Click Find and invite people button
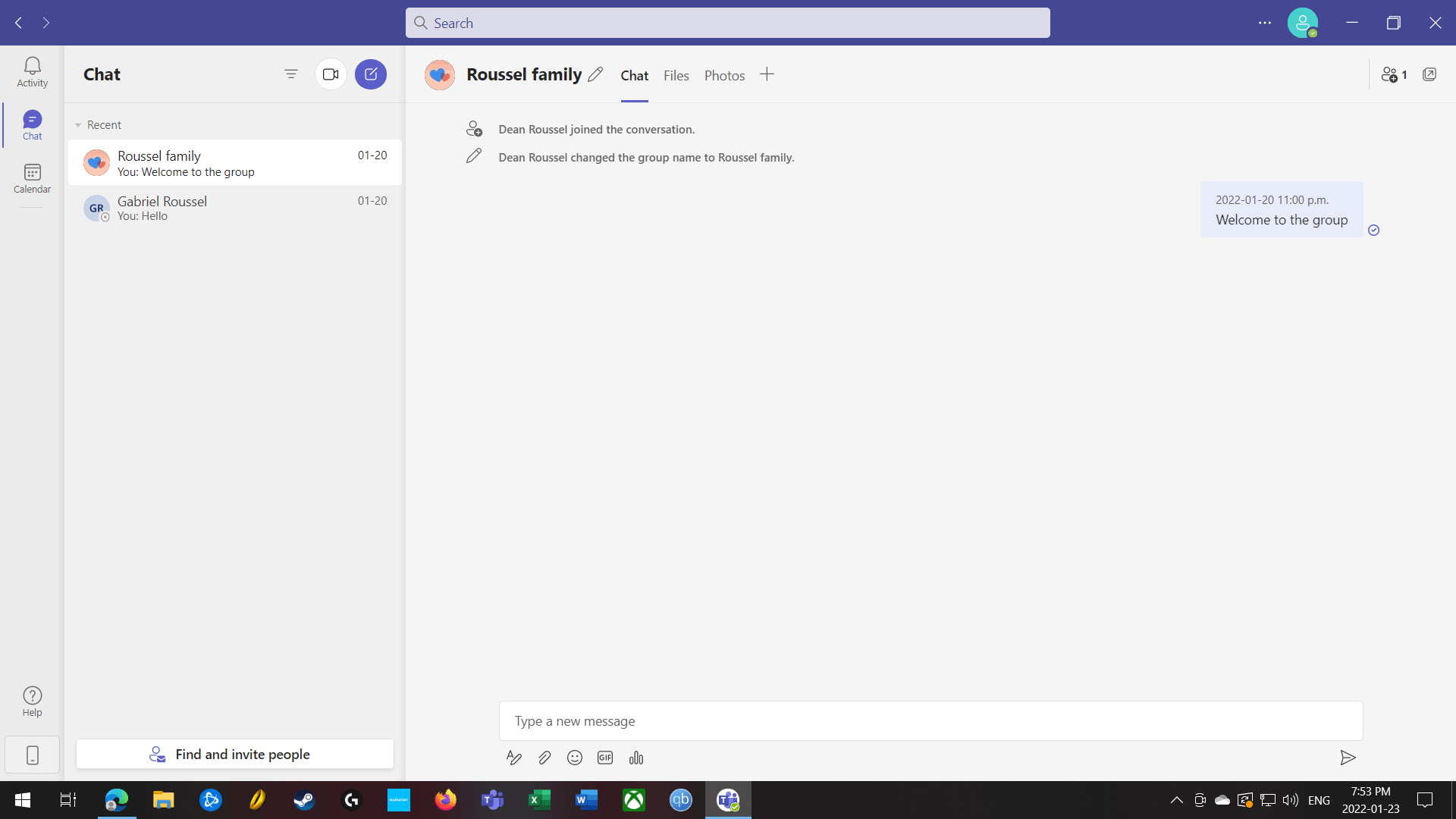 coord(235,754)
